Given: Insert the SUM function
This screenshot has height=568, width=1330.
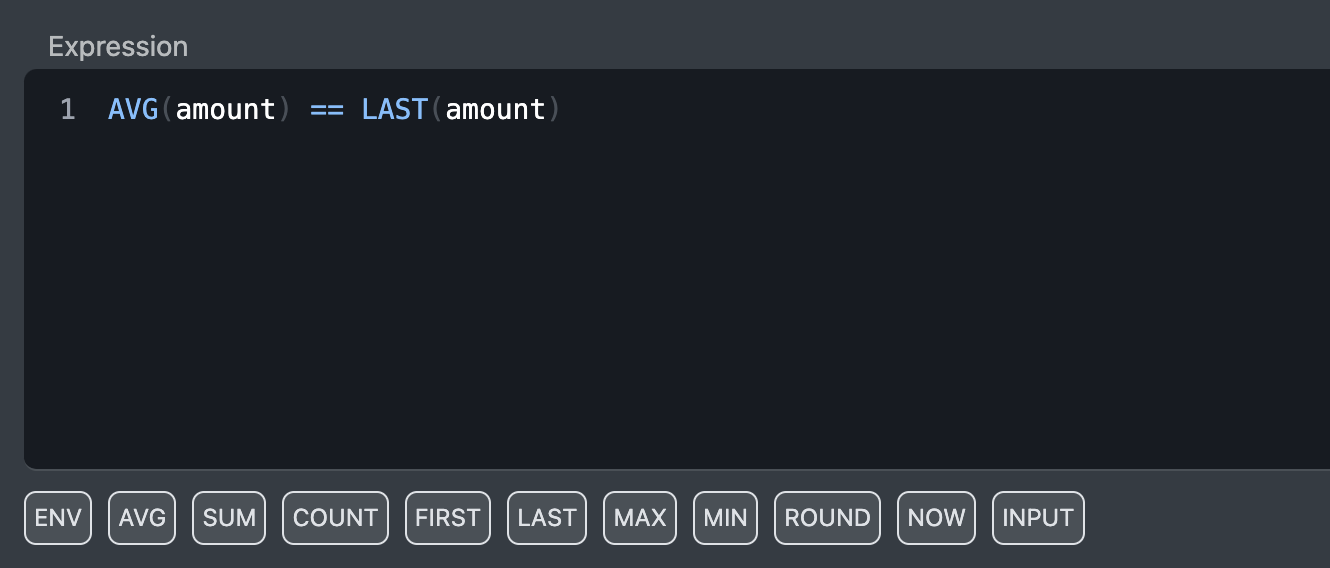Looking at the screenshot, I should (229, 518).
